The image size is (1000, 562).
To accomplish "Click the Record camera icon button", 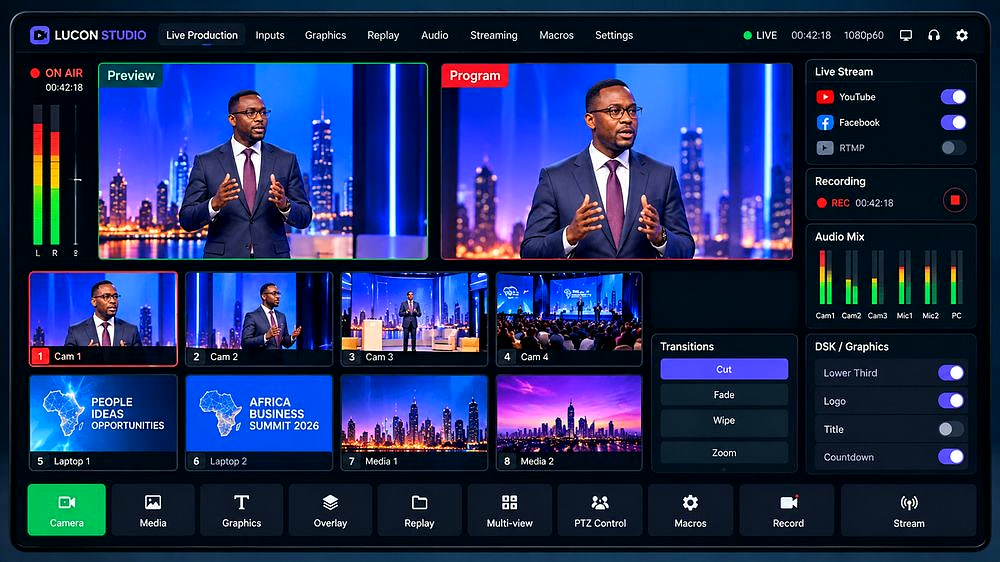I will pyautogui.click(x=788, y=510).
